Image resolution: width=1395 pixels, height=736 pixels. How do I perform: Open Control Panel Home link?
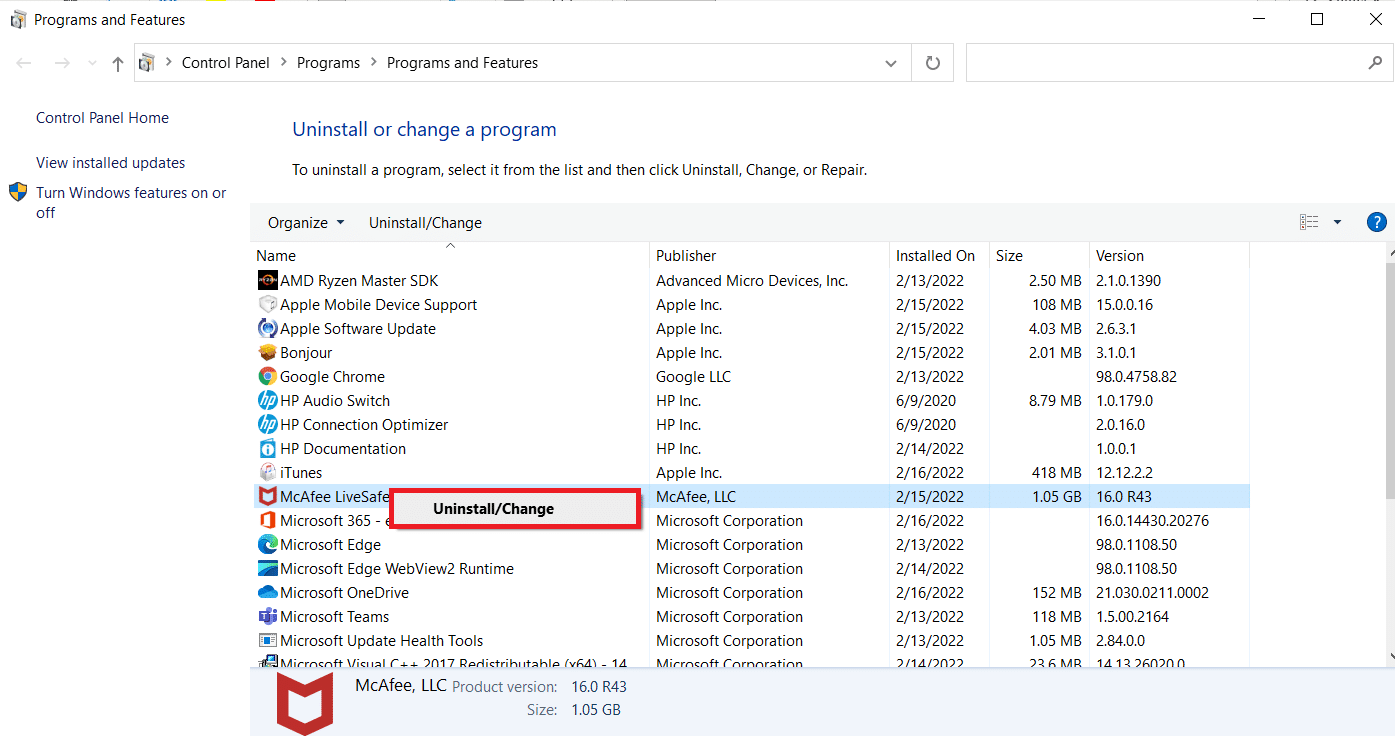102,118
